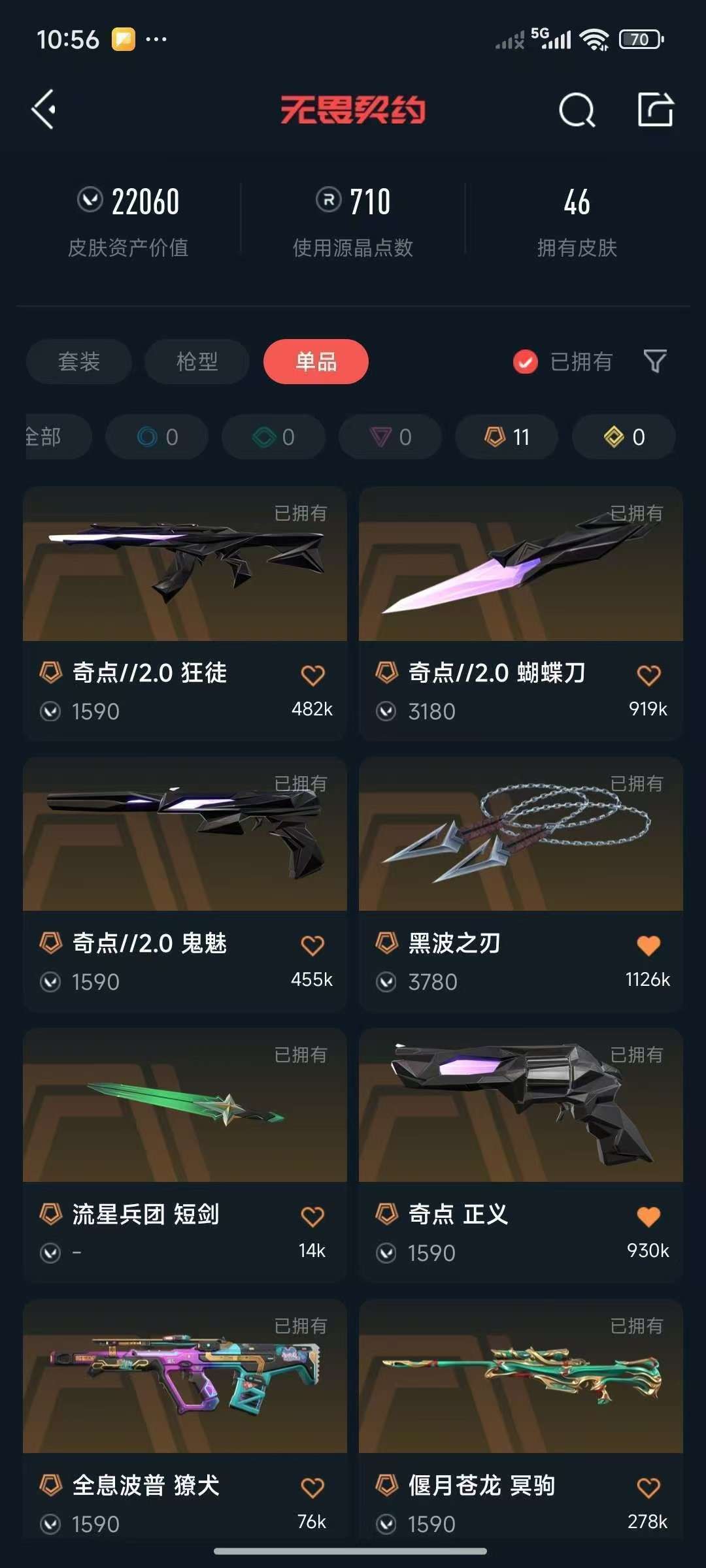Open the 全息波普 獠犬 rifle image
Screen dimensions: 706x1568
(185, 1377)
